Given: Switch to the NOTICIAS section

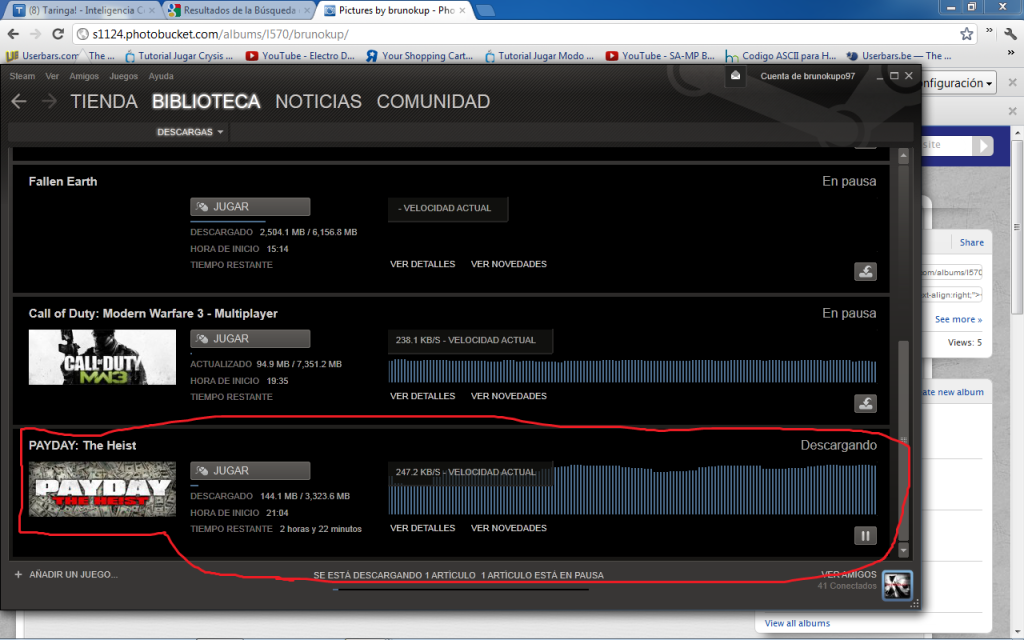Looking at the screenshot, I should [x=319, y=101].
